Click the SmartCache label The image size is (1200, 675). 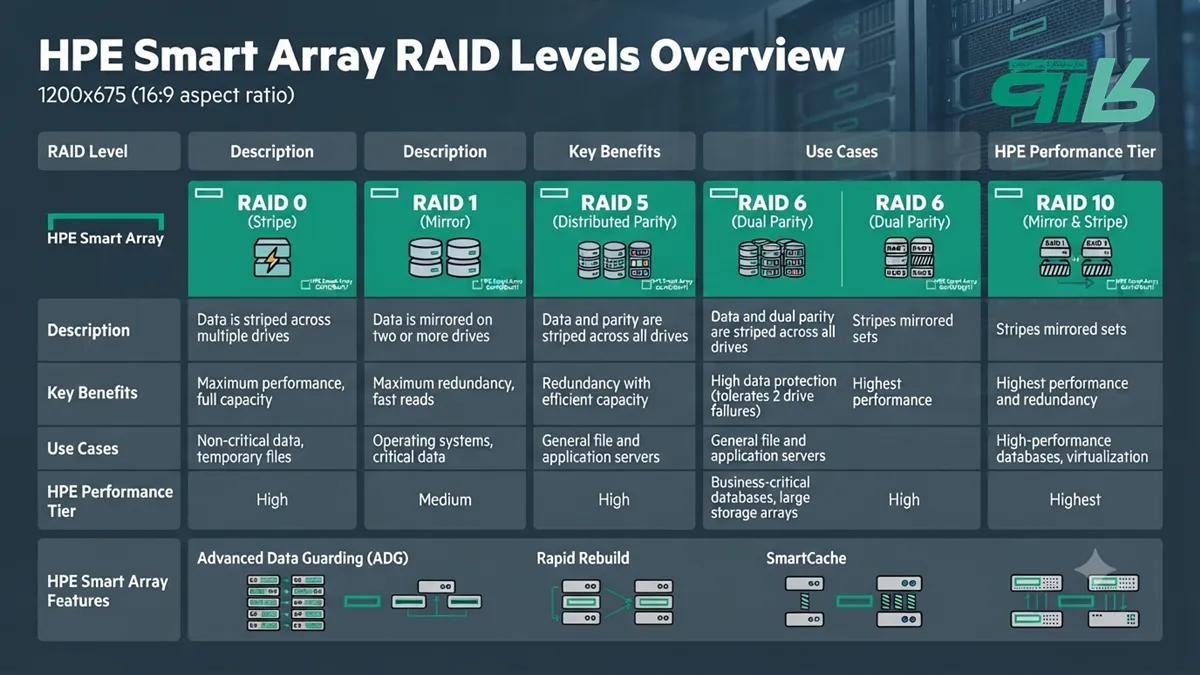[806, 558]
